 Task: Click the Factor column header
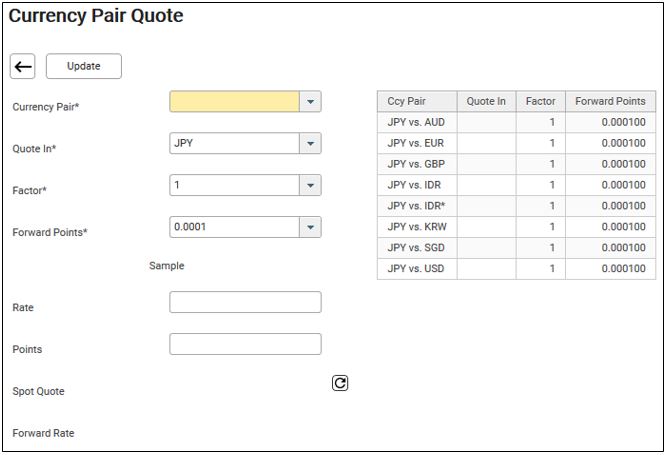pyautogui.click(x=541, y=101)
